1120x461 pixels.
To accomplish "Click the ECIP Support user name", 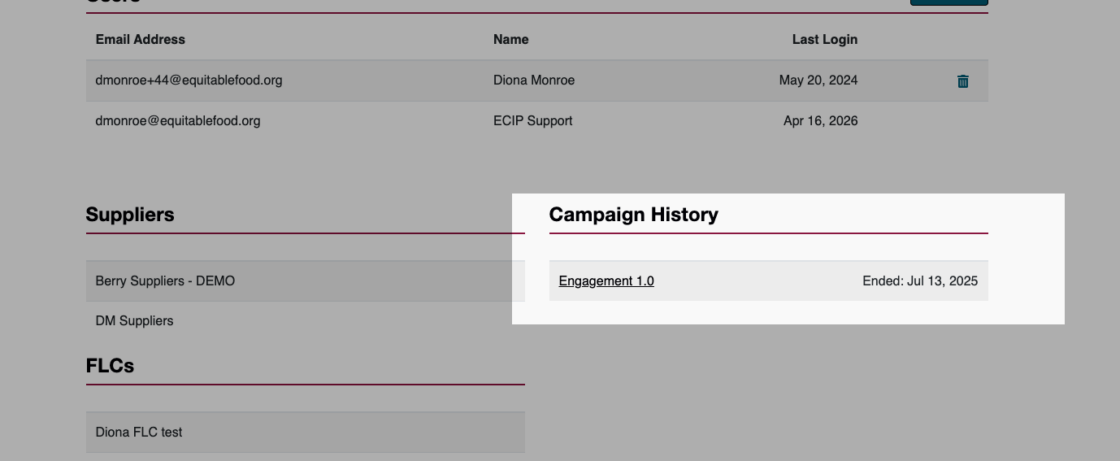I will [x=533, y=122].
